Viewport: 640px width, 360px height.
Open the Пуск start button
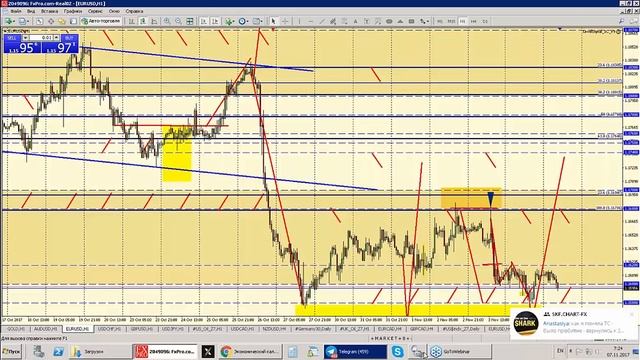tap(11, 351)
